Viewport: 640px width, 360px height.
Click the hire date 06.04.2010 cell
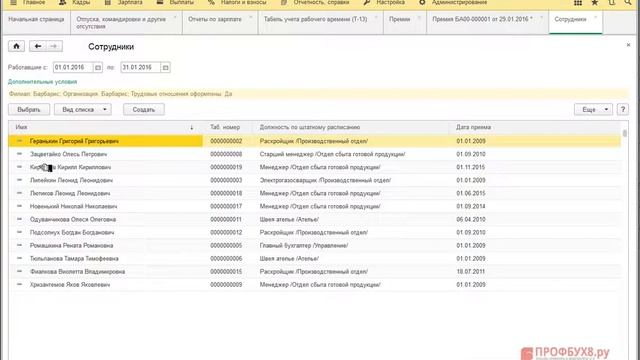coord(471,219)
